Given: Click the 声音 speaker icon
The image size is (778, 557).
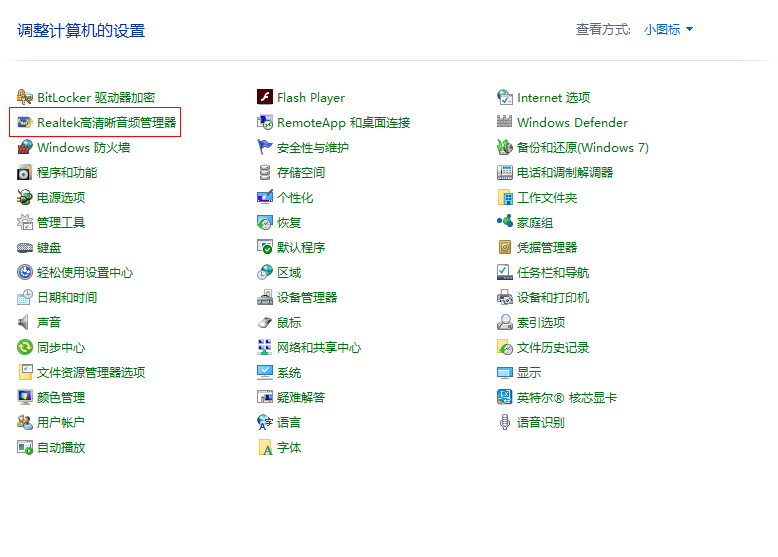Looking at the screenshot, I should tap(25, 322).
